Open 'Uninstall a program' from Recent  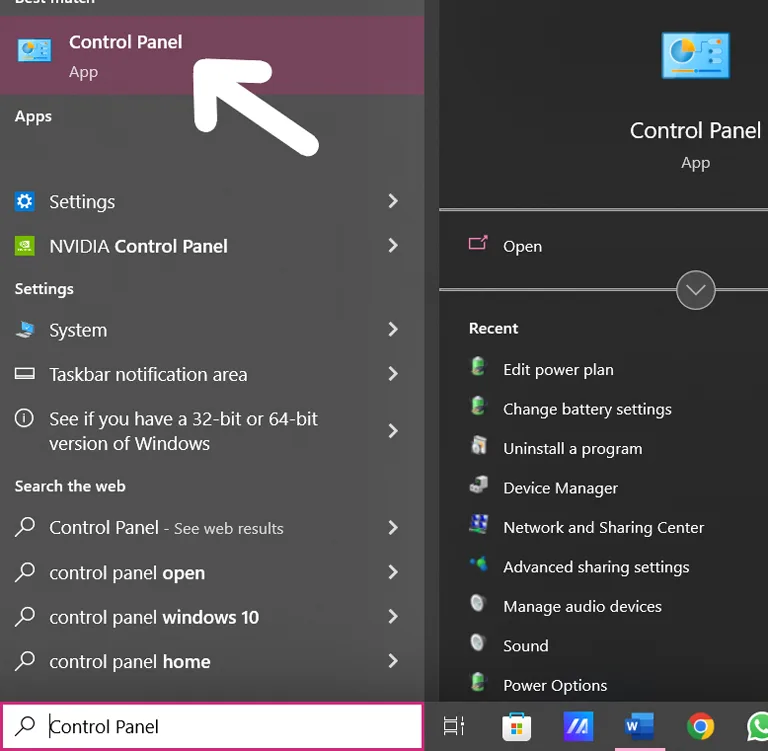tap(573, 449)
